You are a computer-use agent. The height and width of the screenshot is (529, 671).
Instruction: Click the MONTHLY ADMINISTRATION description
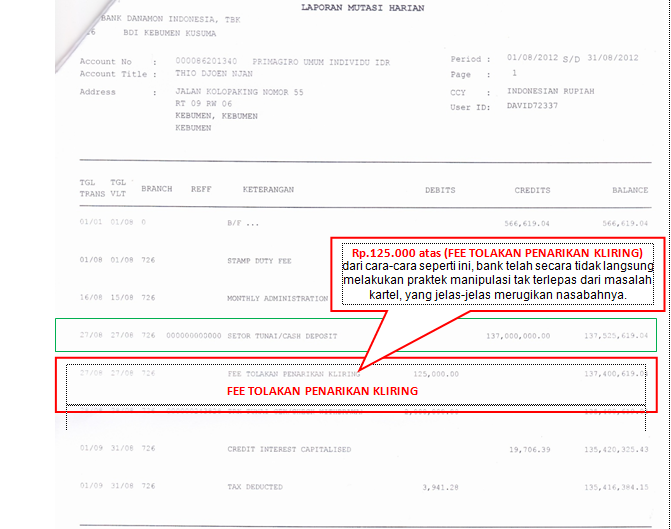click(x=278, y=298)
